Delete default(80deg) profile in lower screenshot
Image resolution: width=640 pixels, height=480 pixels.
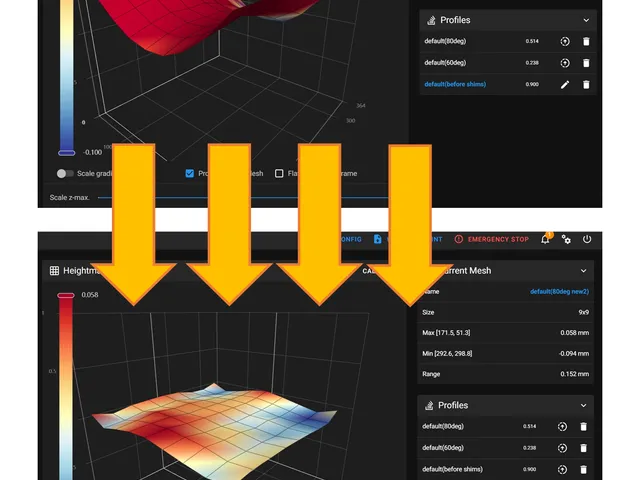(584, 427)
